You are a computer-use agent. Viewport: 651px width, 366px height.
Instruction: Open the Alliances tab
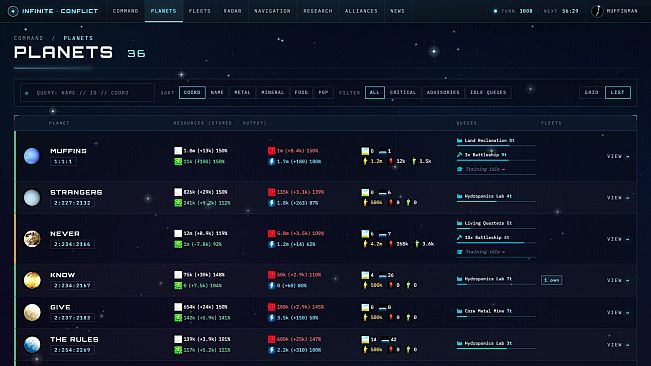point(361,11)
